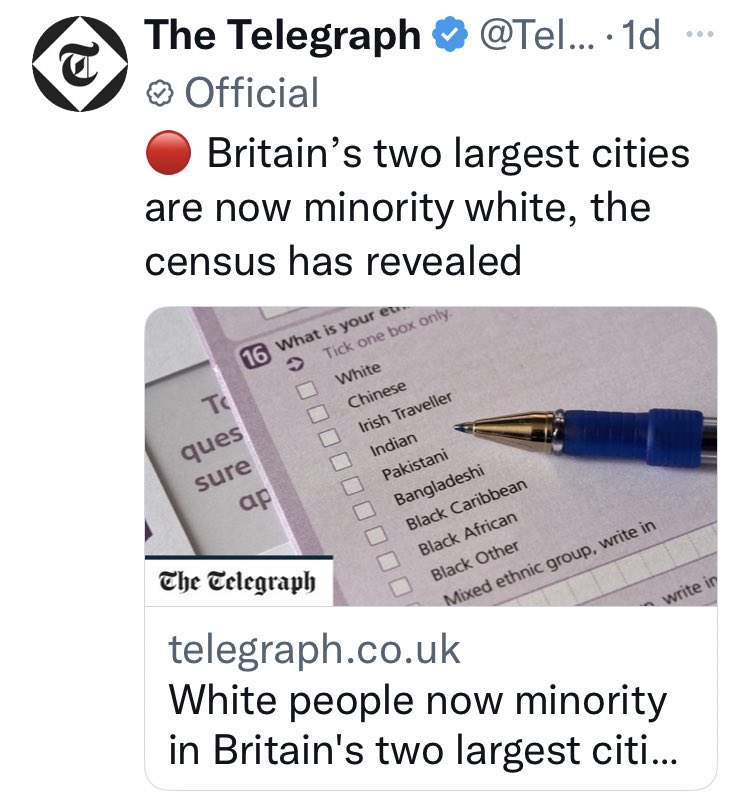Open the White people now minority headline
This screenshot has height=794, width=749.
(420, 722)
